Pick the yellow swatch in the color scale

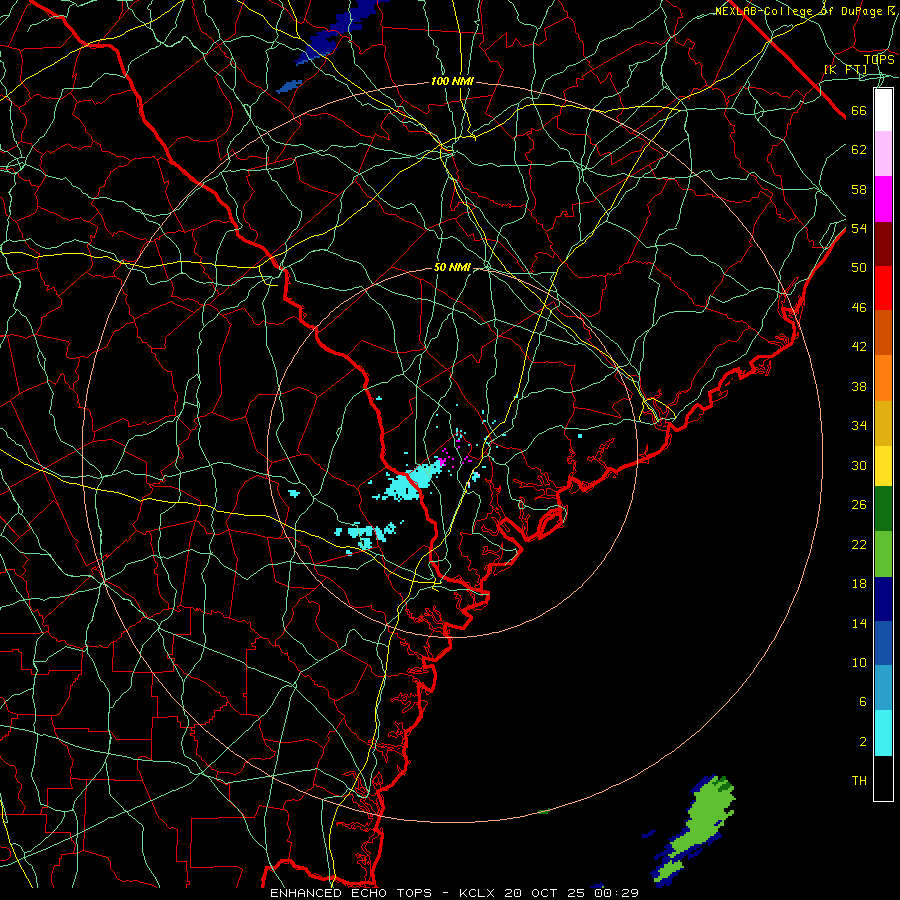883,466
